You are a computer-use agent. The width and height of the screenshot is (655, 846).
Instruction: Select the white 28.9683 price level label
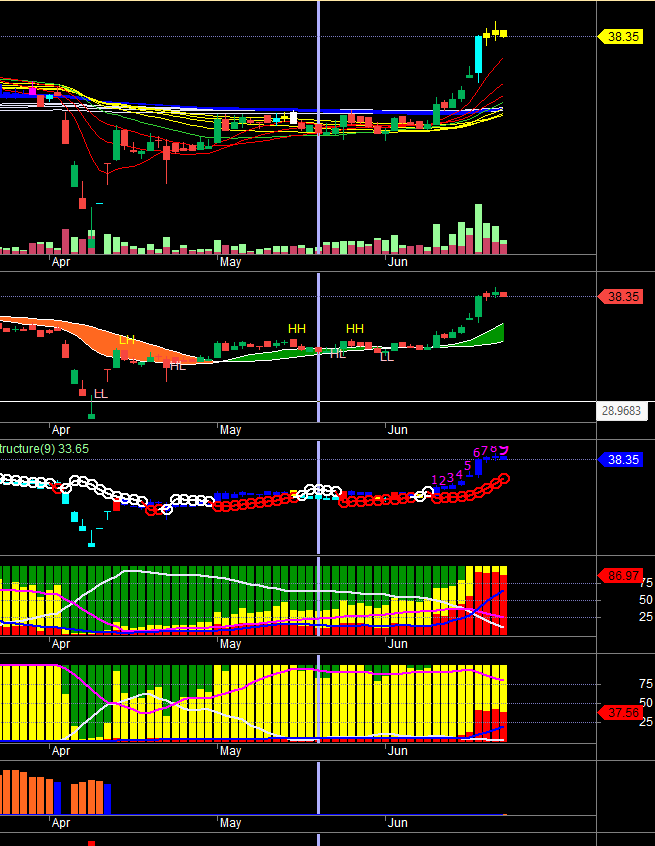coord(622,411)
